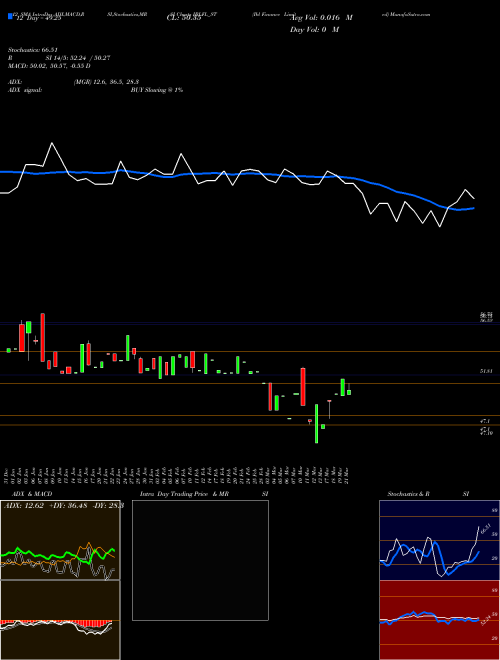Screen dimensions: 500x660
Task: Click the 47.1 price axis label
Action: tap(485, 420)
